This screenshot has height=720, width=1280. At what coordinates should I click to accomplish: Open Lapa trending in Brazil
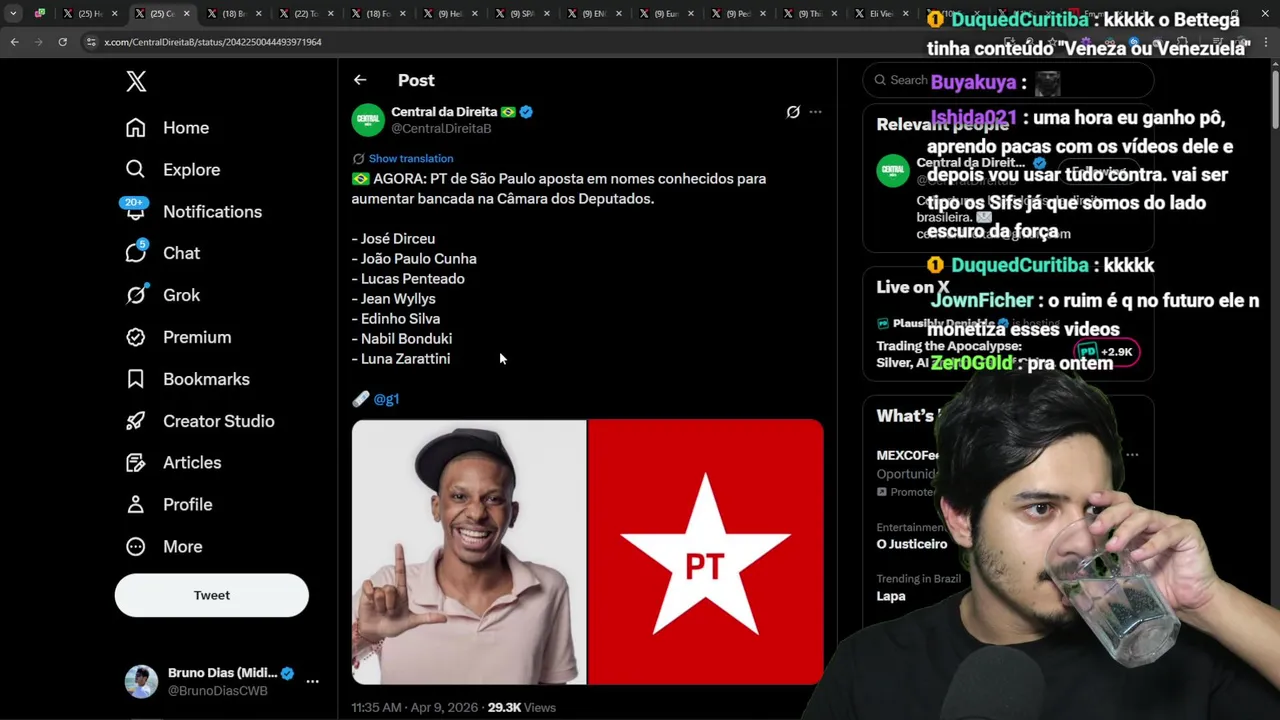click(x=891, y=596)
